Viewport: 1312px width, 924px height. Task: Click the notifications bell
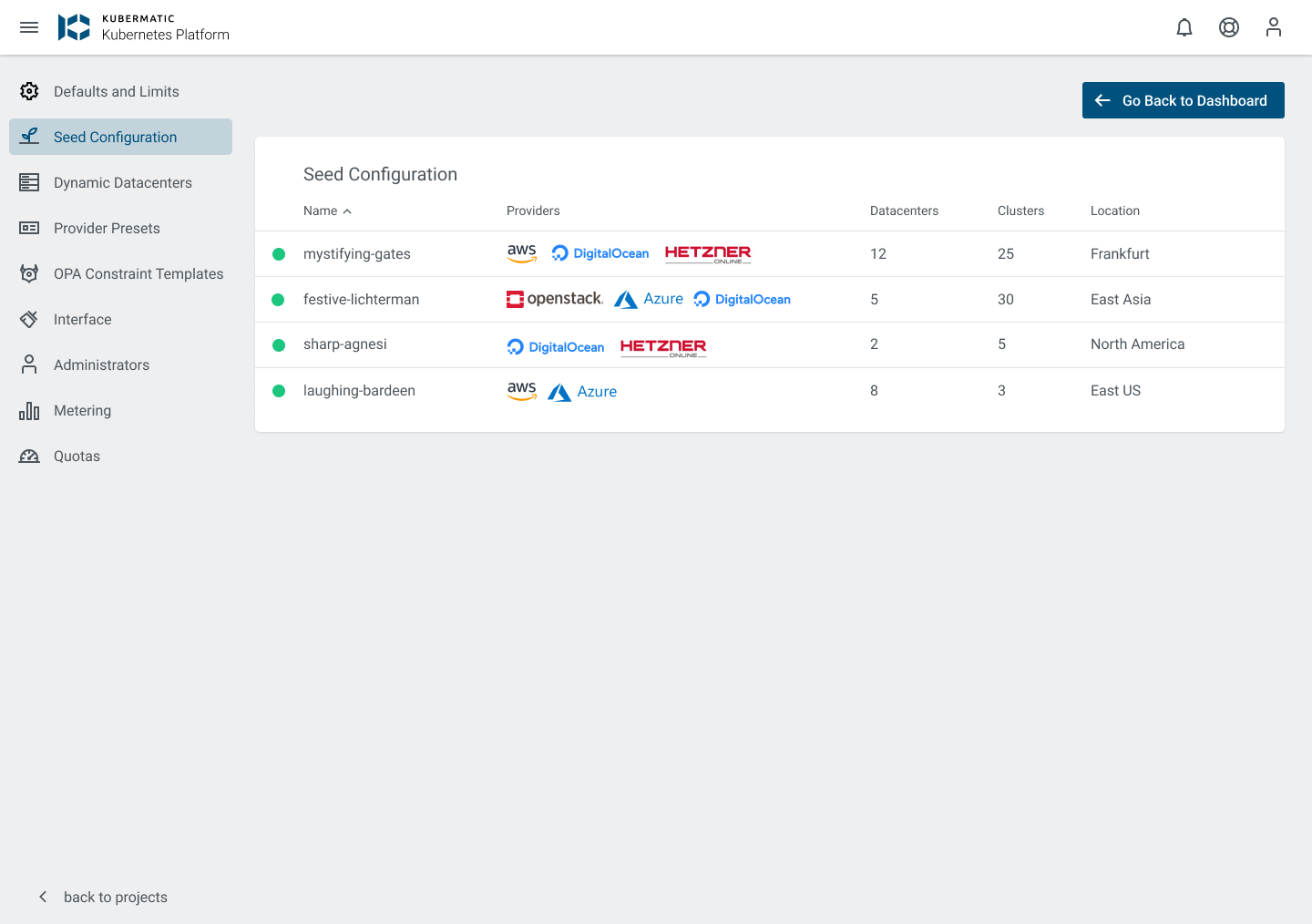[1184, 27]
